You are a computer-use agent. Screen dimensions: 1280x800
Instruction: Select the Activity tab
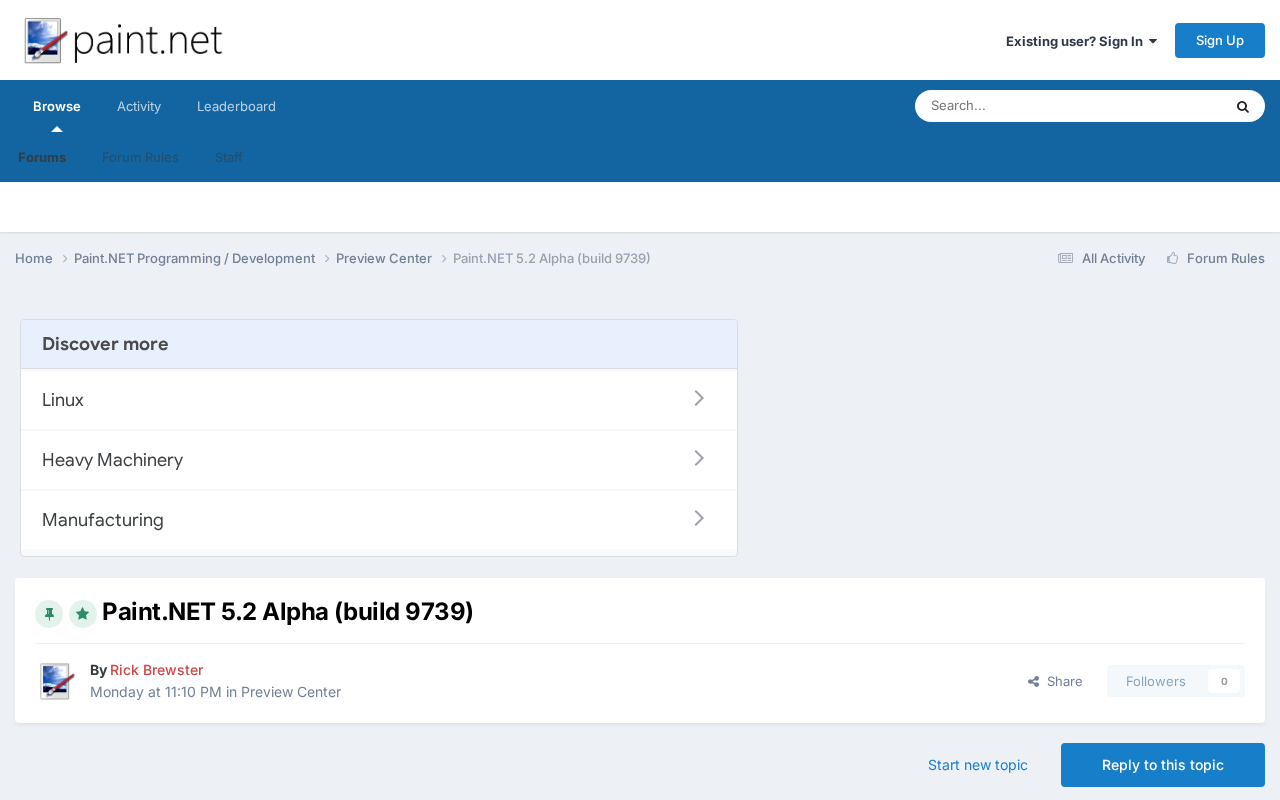[139, 106]
